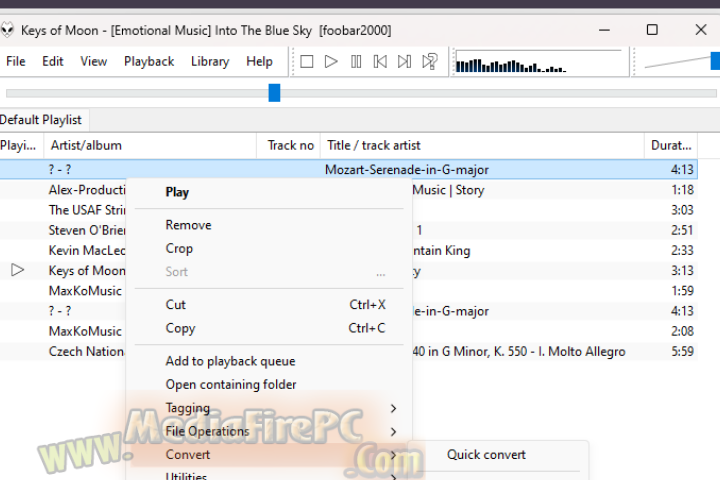Expand the File Operations submenu arrow
The width and height of the screenshot is (720, 480).
click(393, 431)
